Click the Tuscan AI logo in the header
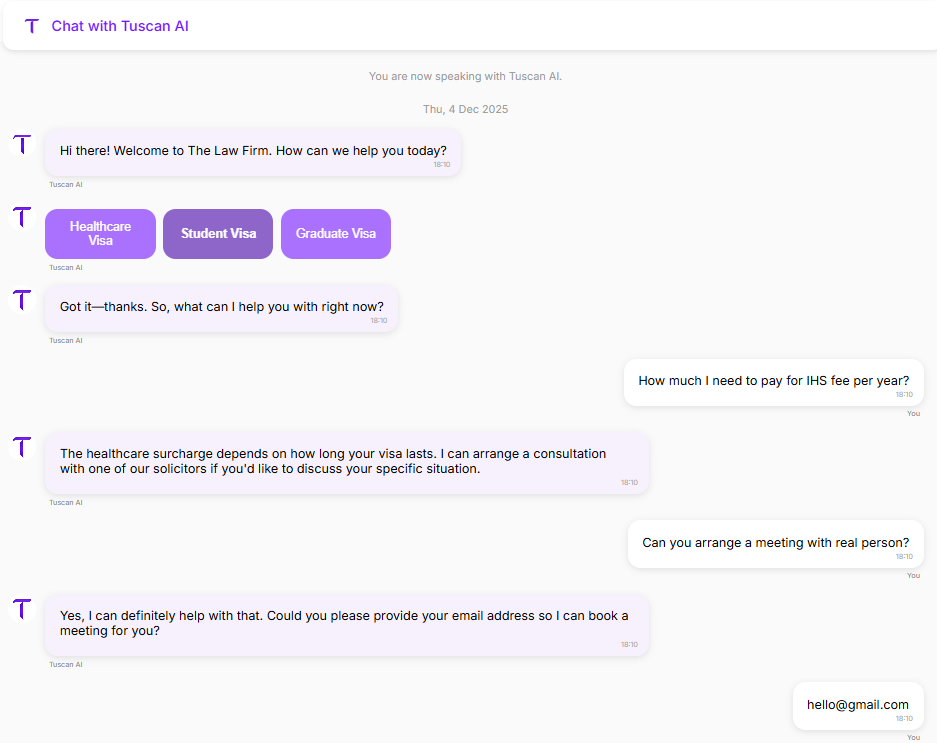937x743 pixels. [31, 26]
